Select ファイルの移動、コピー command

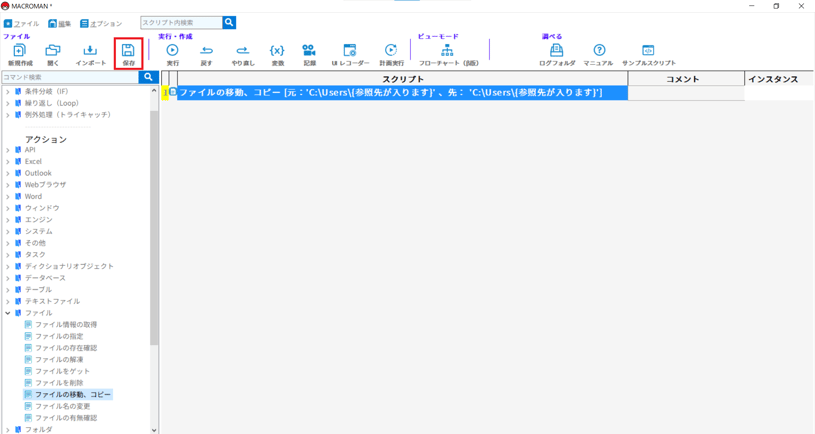coord(73,394)
